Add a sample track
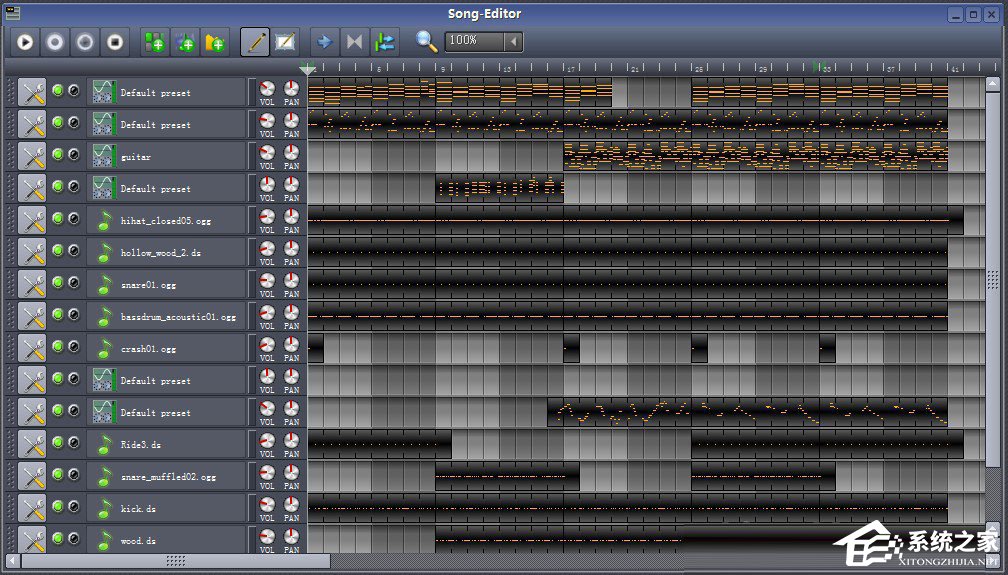The width and height of the screenshot is (1008, 575). [185, 42]
